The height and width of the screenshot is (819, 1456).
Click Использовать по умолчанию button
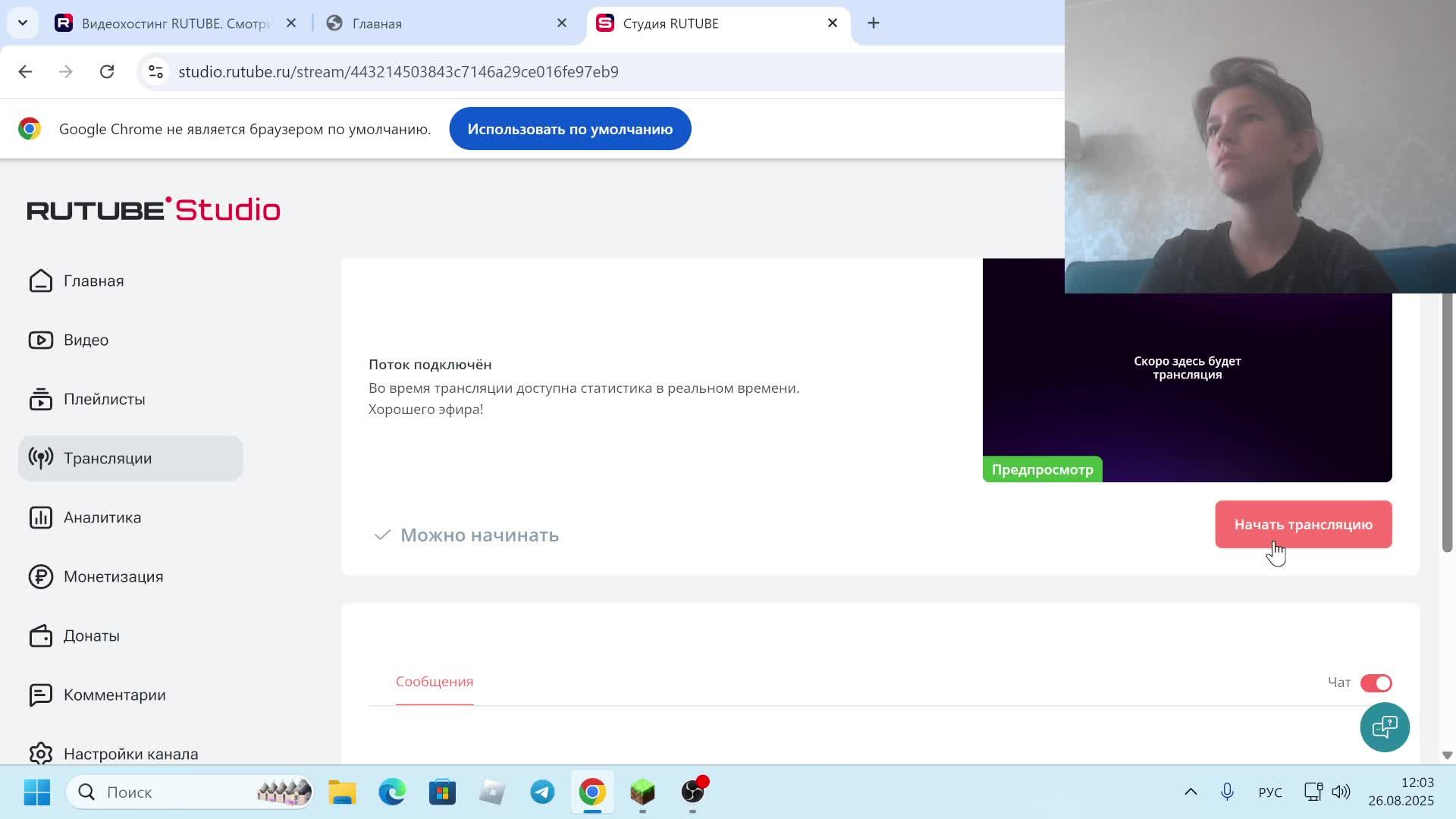coord(570,129)
